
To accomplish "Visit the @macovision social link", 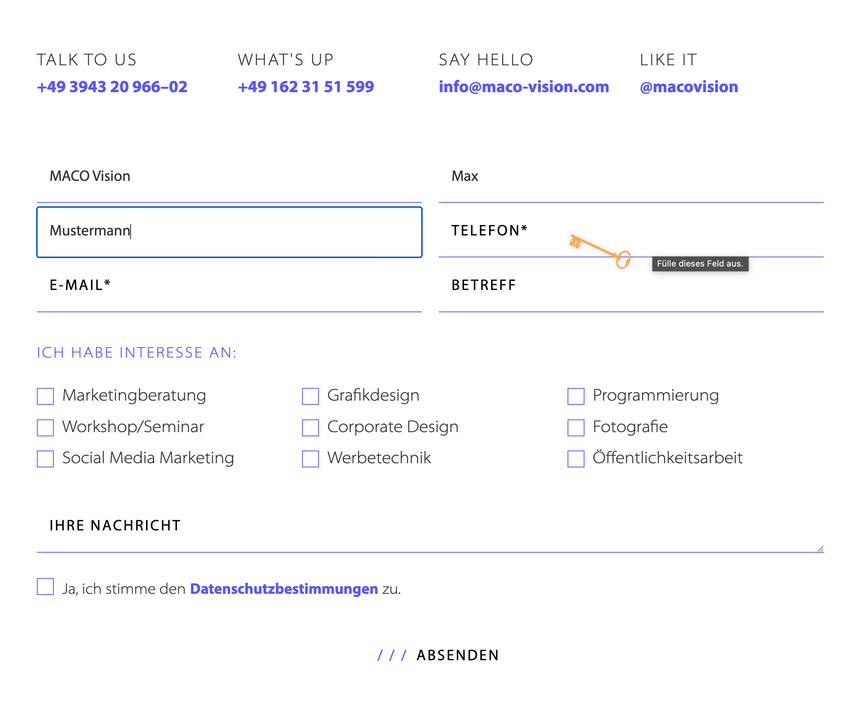I will [x=689, y=87].
